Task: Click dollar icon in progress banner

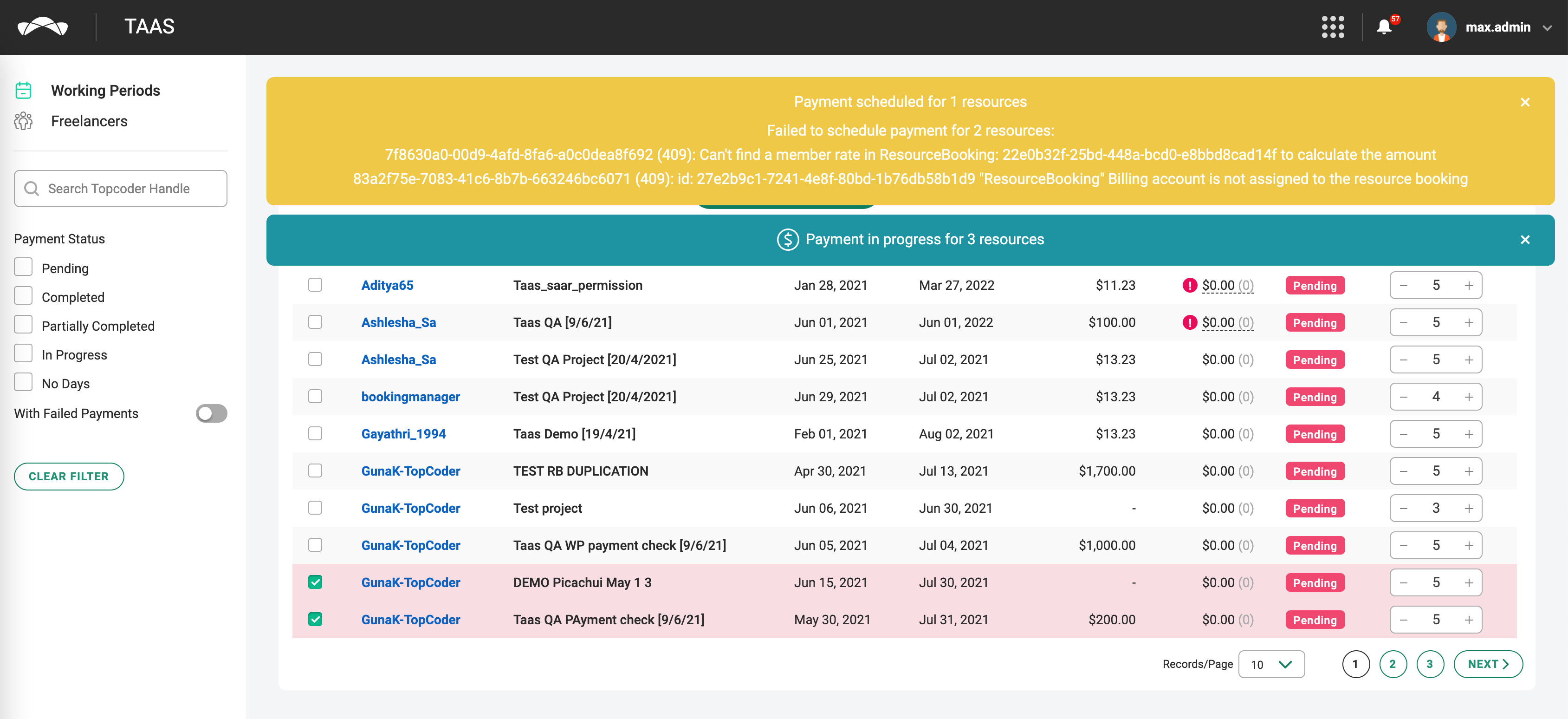Action: (x=788, y=240)
